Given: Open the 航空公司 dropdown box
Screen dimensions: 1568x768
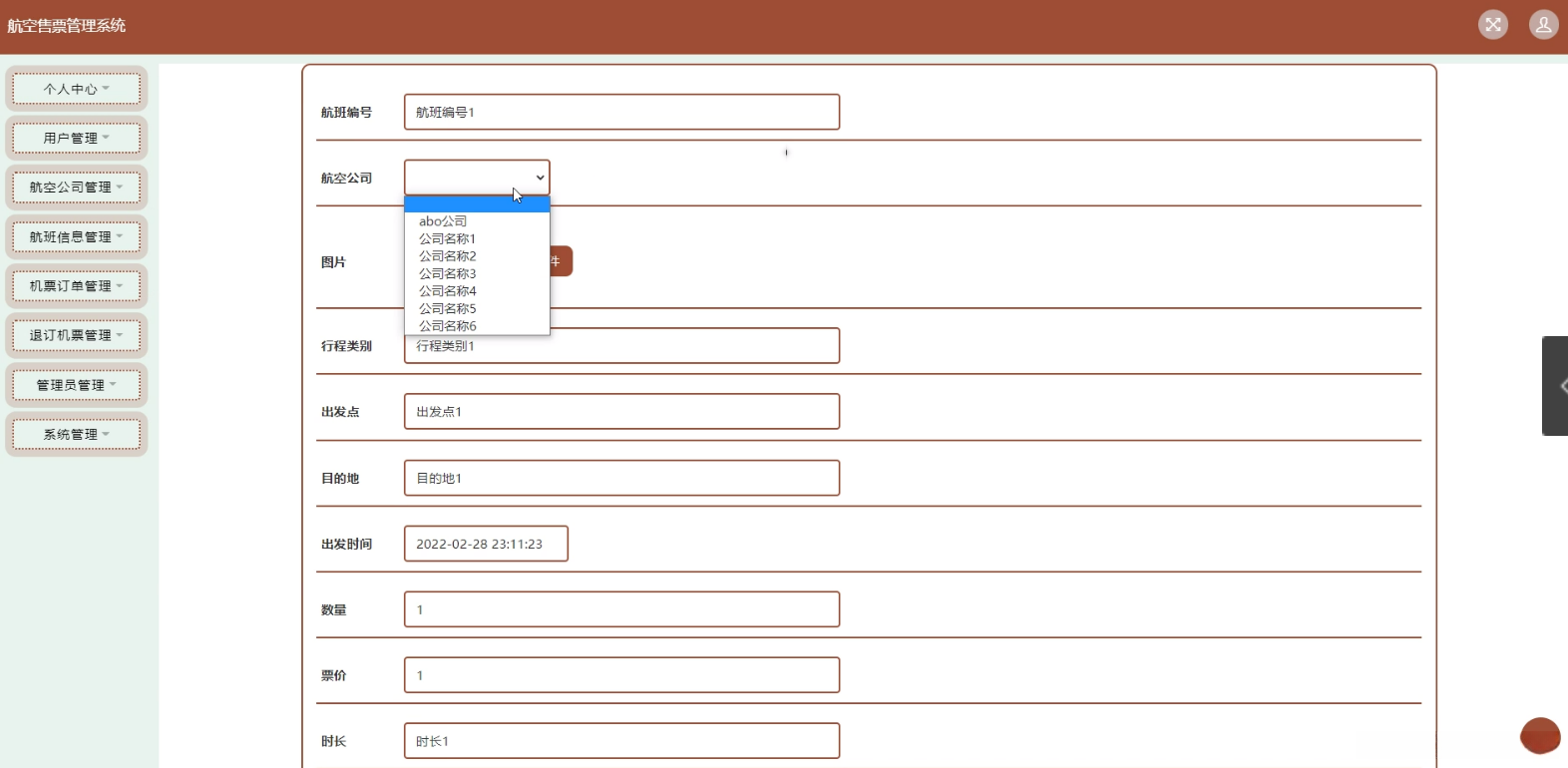Looking at the screenshot, I should [477, 178].
